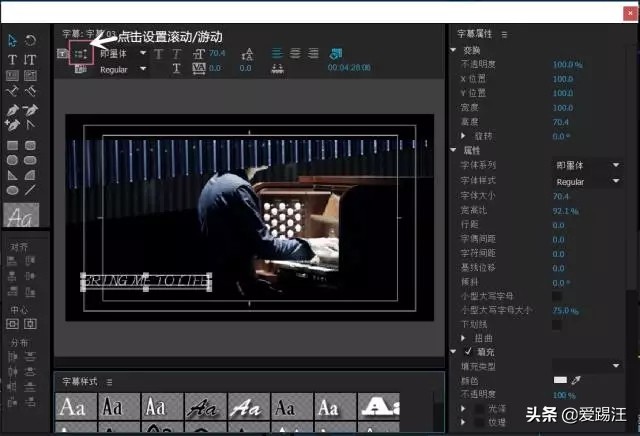Screen dimensions: 640x436
Task: Click the 00:04:28:06 timecode
Action: 349,67
